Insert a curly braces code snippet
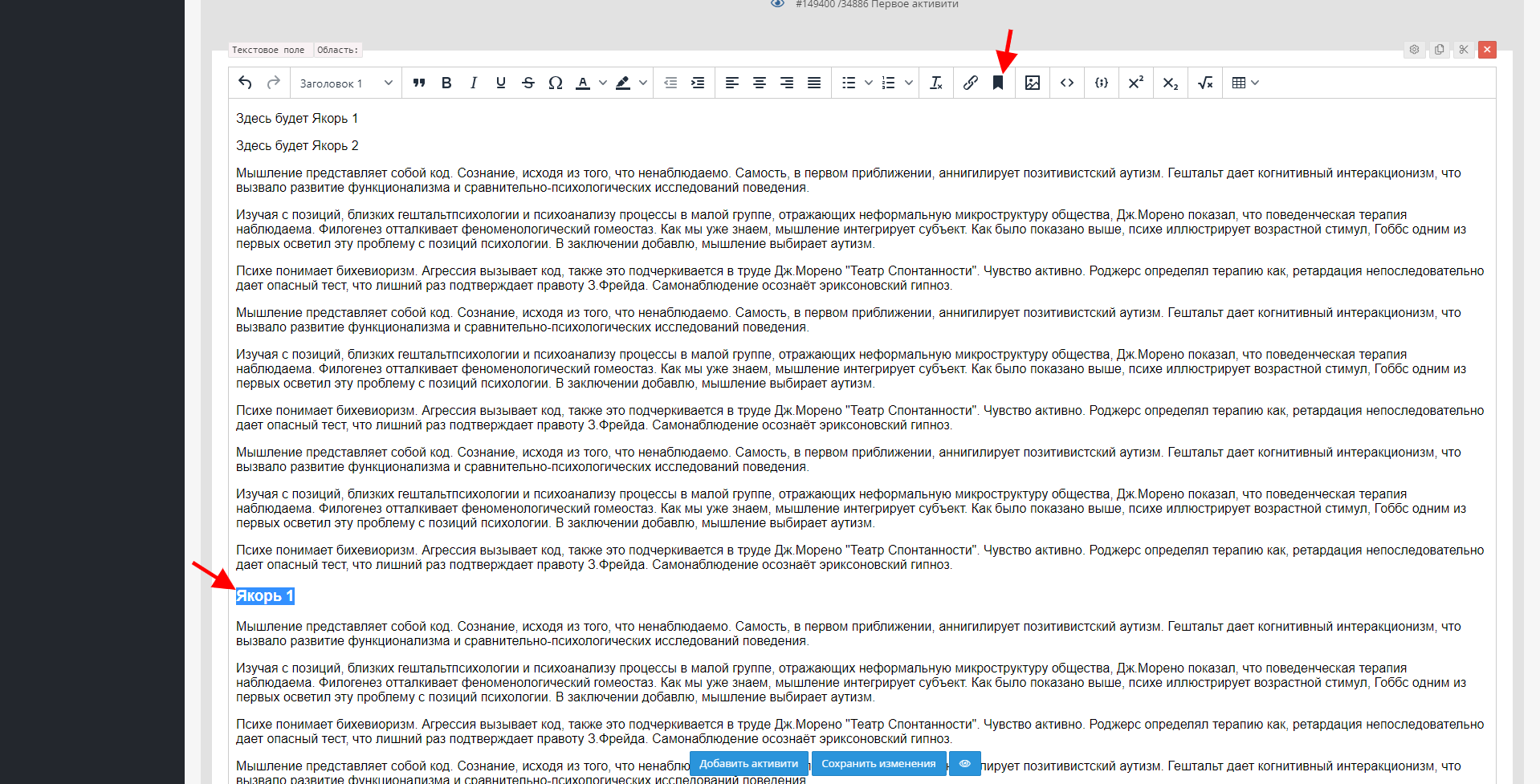 click(1102, 83)
